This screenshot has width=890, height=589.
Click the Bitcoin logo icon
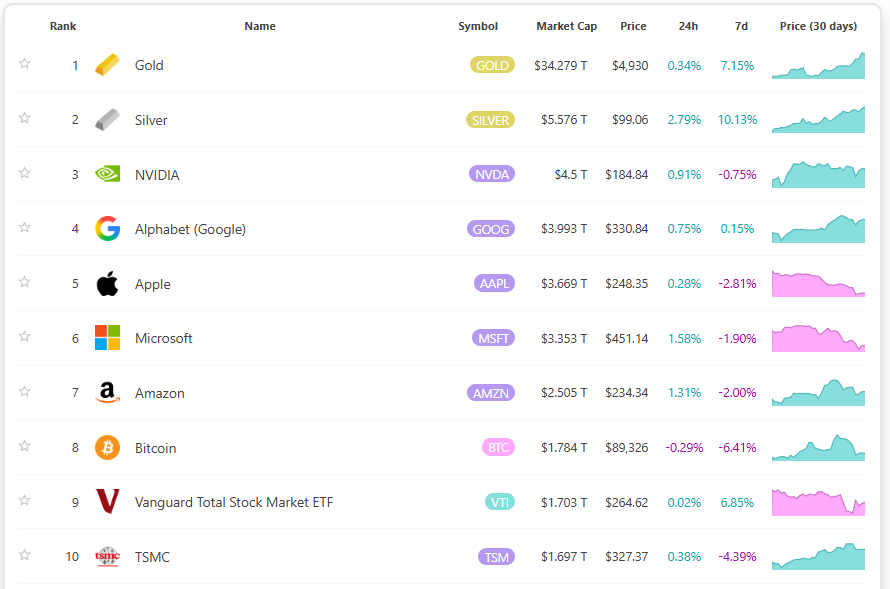pos(107,448)
